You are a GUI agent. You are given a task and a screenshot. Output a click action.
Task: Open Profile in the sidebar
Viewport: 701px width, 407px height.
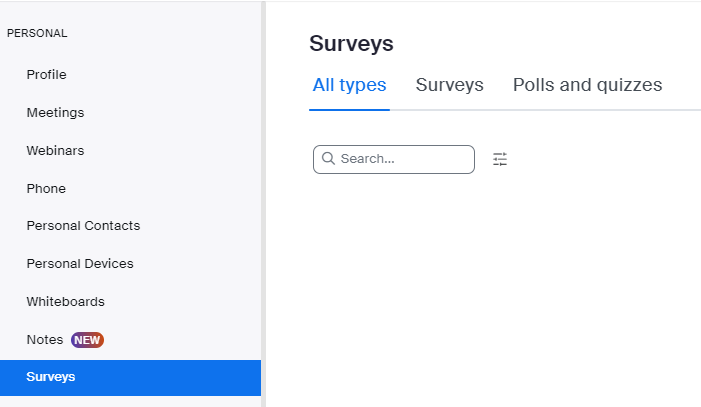(47, 75)
